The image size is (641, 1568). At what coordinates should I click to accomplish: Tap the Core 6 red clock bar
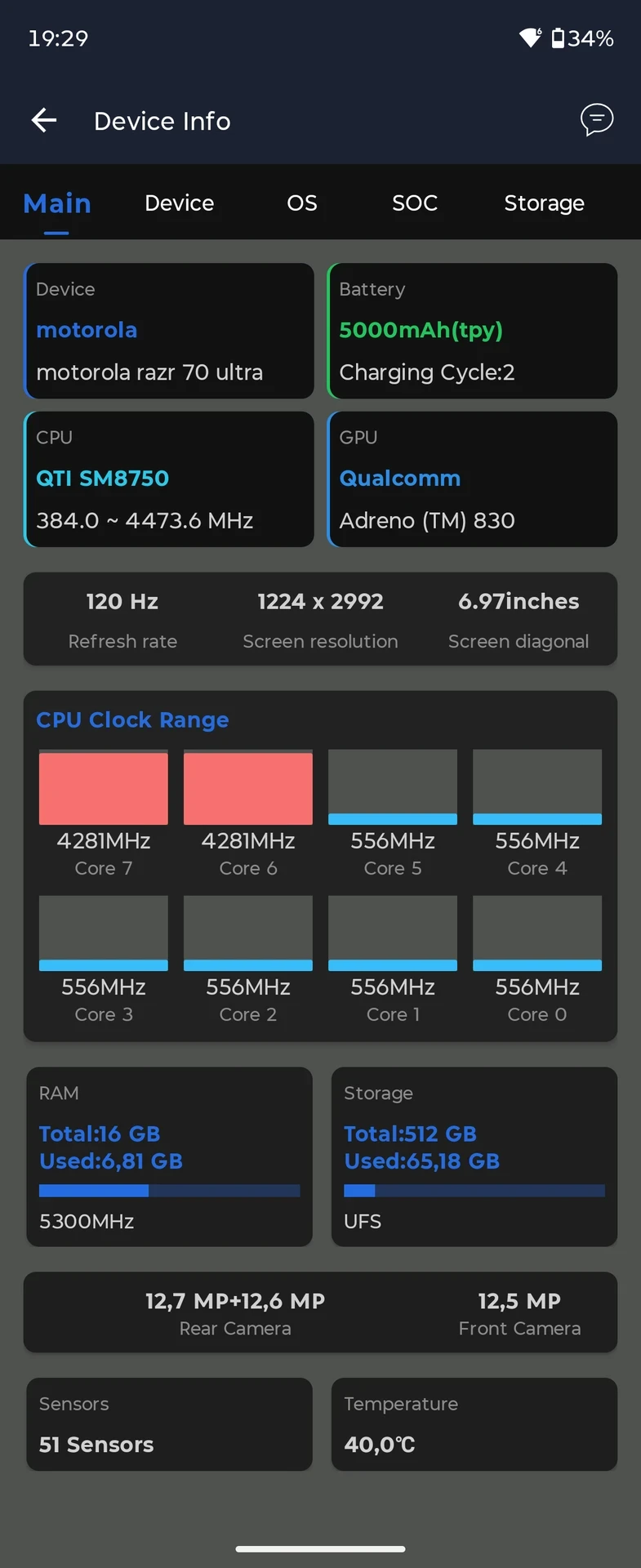[x=248, y=787]
